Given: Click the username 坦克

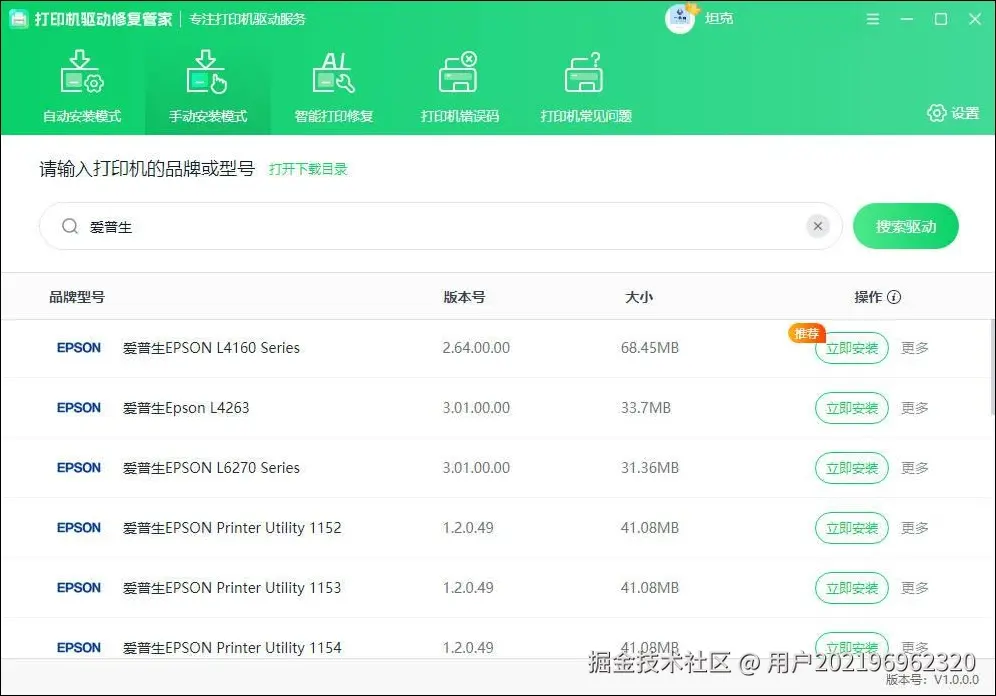Looking at the screenshot, I should [x=719, y=18].
